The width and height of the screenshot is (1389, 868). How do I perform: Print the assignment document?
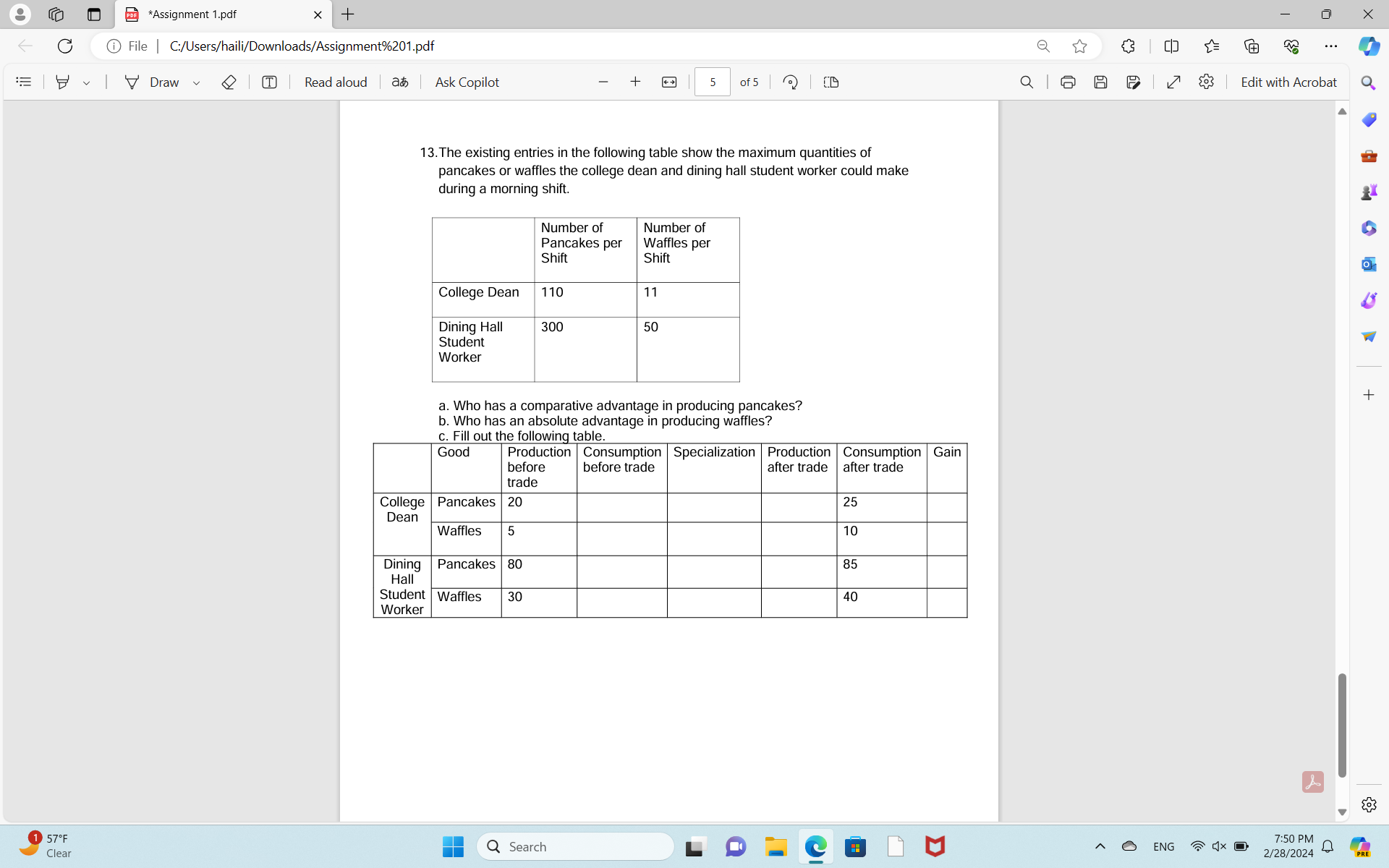coord(1068,82)
